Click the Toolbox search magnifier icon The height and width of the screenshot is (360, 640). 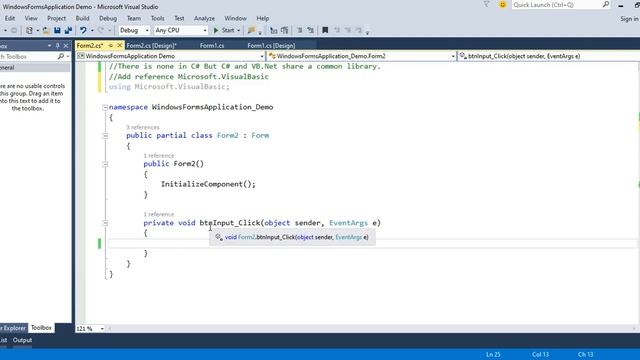pyautogui.click(x=61, y=56)
